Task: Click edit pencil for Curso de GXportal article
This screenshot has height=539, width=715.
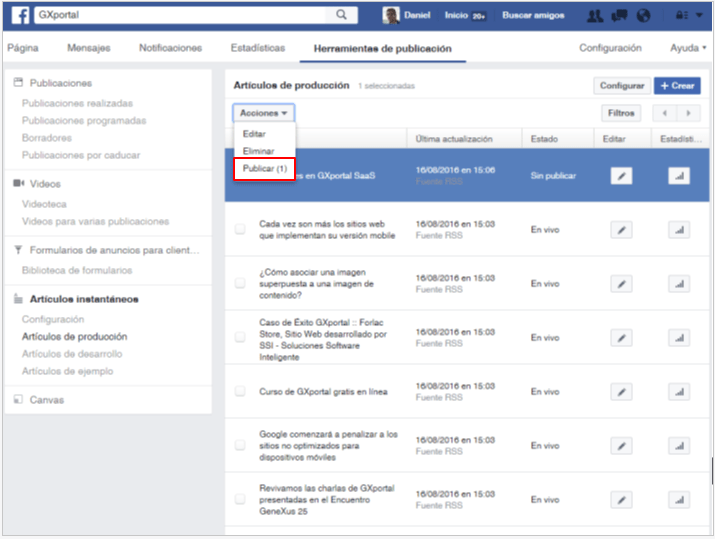Action: point(621,392)
